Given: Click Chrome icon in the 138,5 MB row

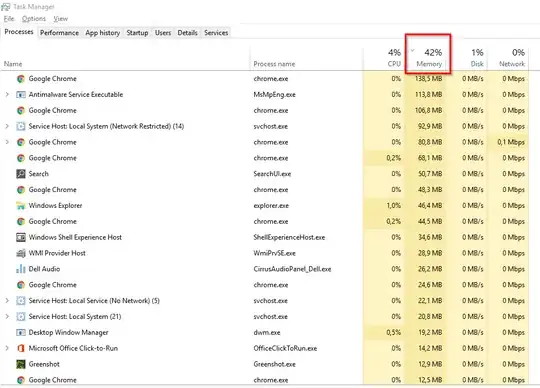Looking at the screenshot, I should pos(21,79).
